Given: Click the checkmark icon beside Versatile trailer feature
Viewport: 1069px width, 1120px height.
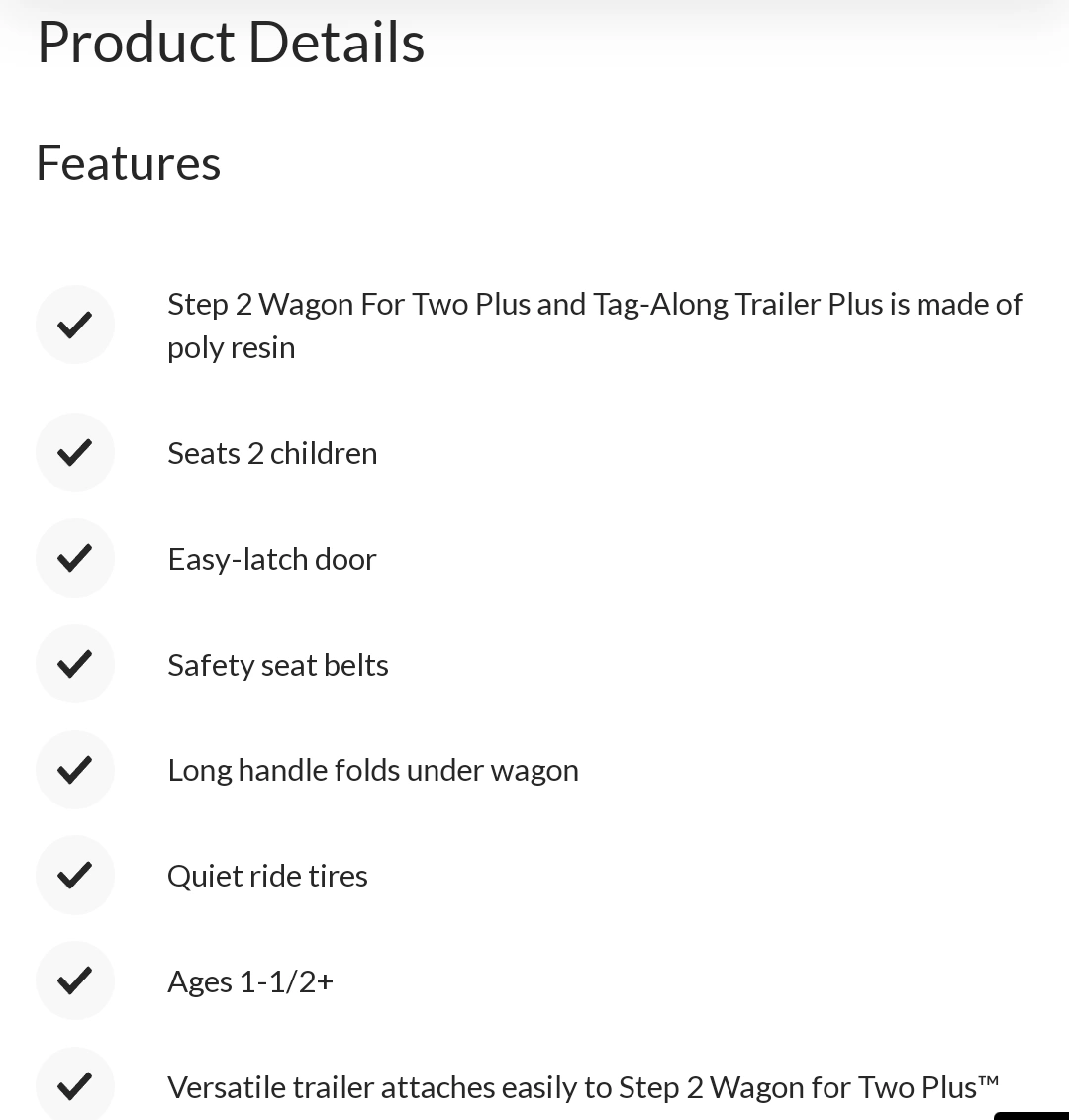Looking at the screenshot, I should [75, 1085].
